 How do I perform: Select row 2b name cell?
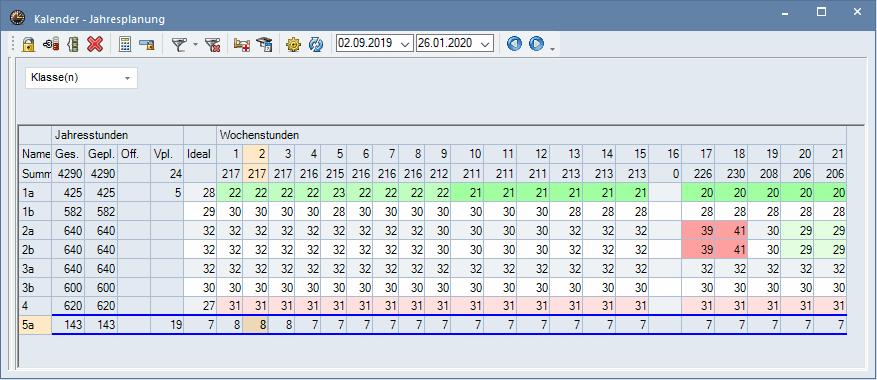pyautogui.click(x=35, y=250)
